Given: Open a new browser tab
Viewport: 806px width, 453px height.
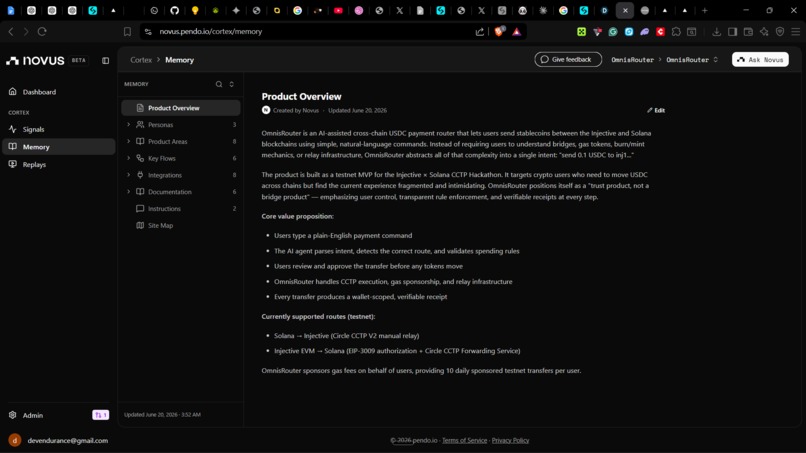Looking at the screenshot, I should [705, 10].
